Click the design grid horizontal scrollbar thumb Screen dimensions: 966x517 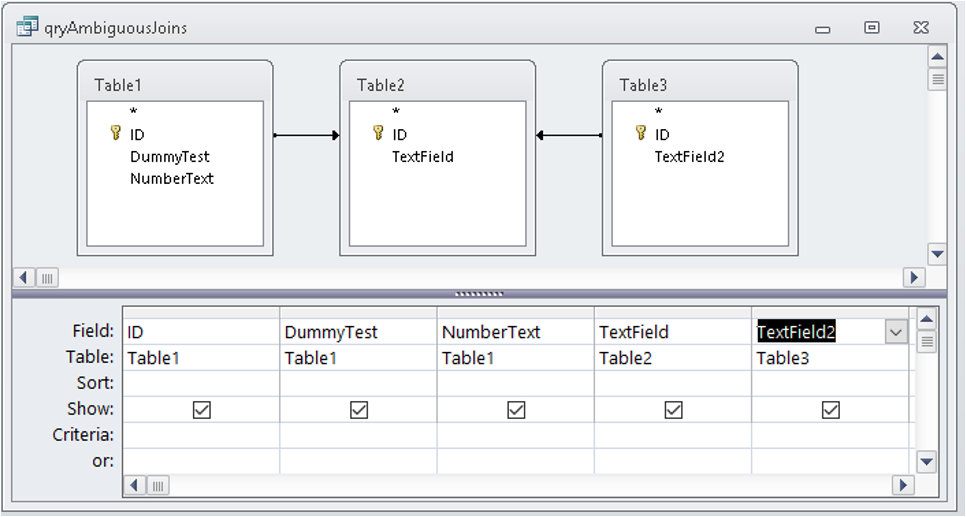[157, 485]
